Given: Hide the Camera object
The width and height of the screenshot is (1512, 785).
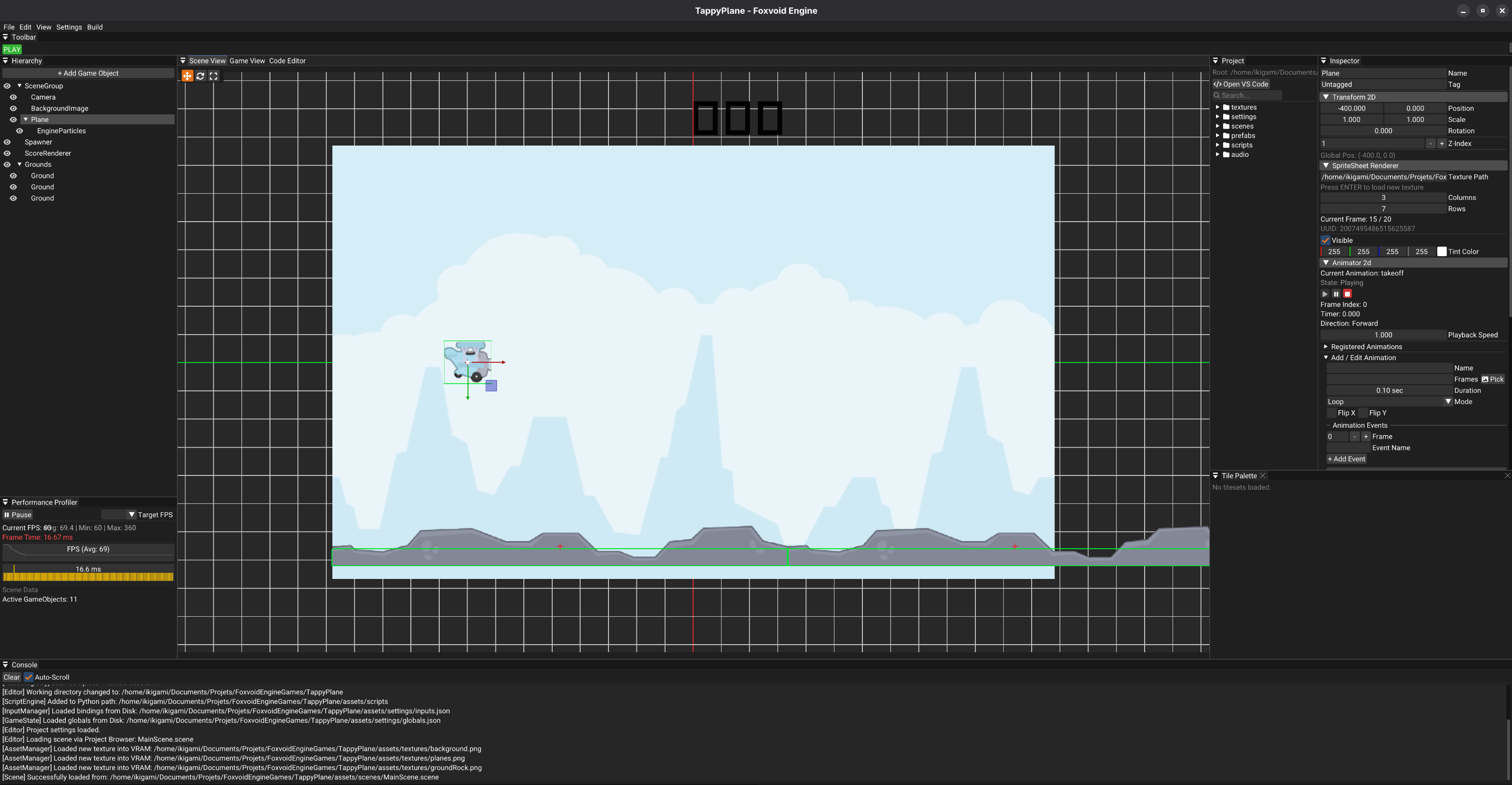Looking at the screenshot, I should click(x=14, y=97).
